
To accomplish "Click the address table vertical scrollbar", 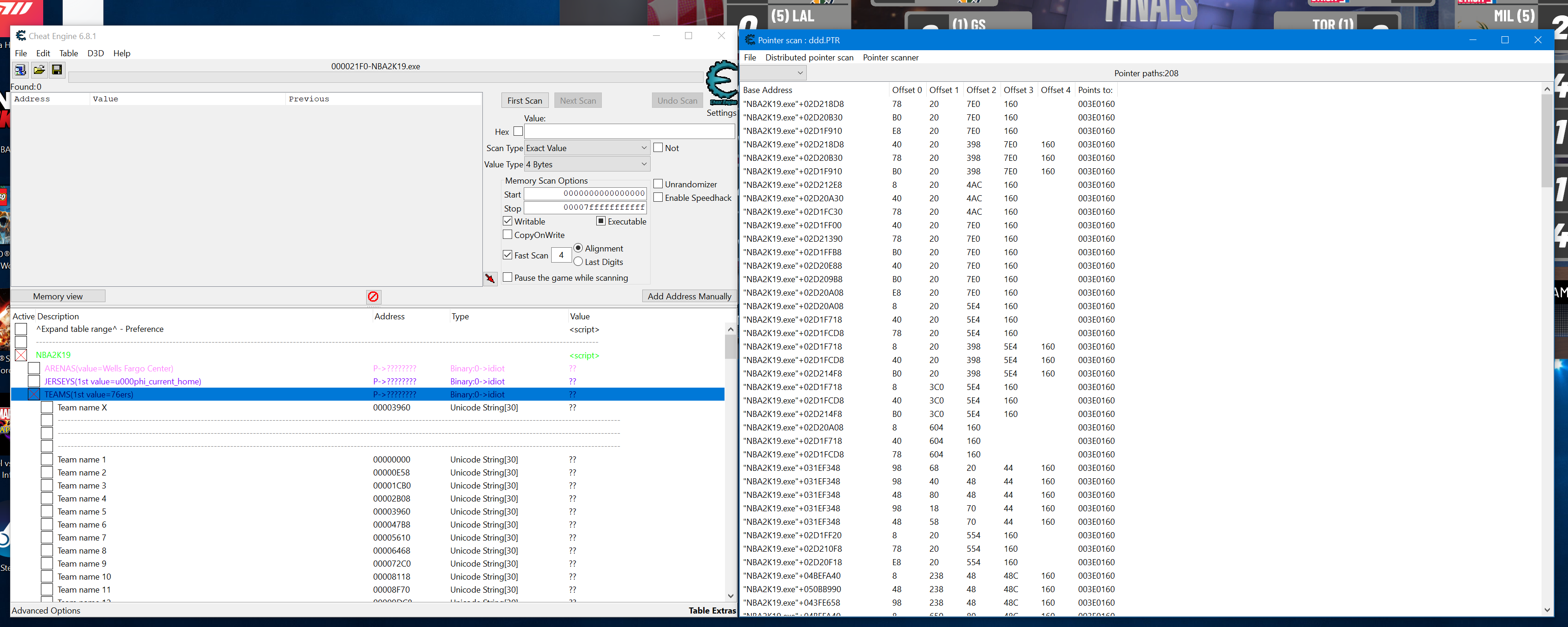I will (x=731, y=462).
